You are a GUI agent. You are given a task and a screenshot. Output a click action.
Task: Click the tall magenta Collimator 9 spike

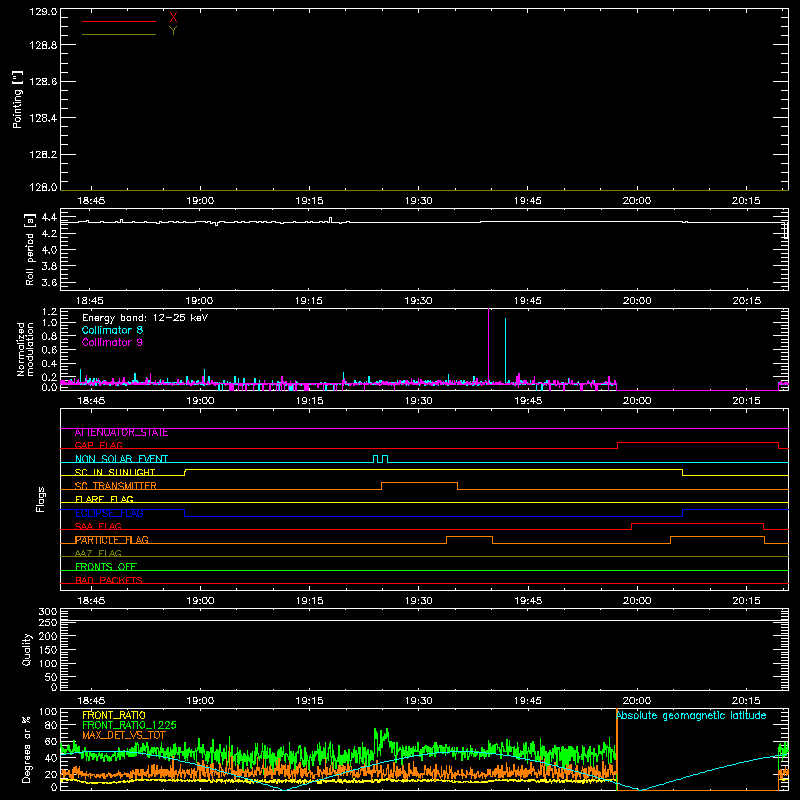click(489, 344)
